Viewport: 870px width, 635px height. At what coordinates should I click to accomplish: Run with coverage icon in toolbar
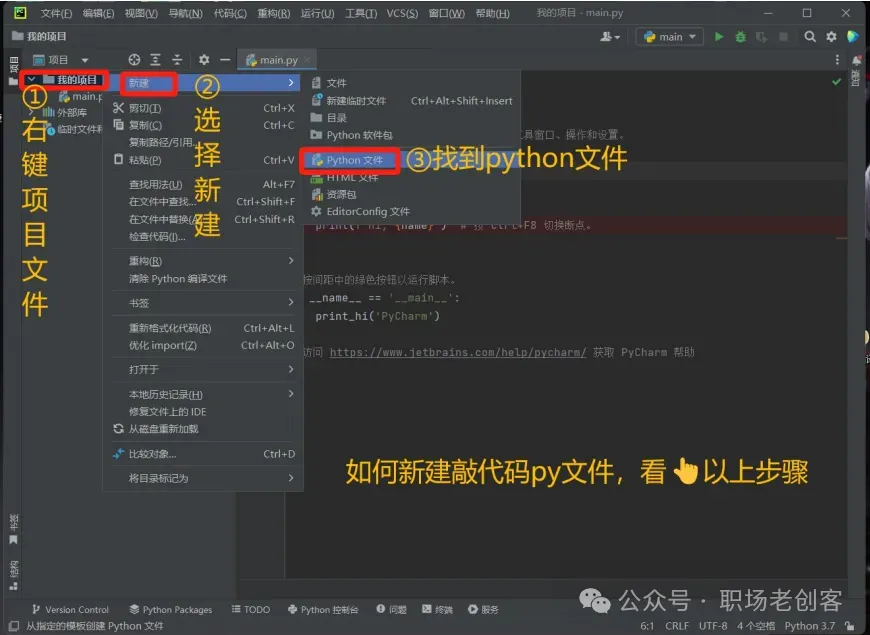[x=762, y=37]
